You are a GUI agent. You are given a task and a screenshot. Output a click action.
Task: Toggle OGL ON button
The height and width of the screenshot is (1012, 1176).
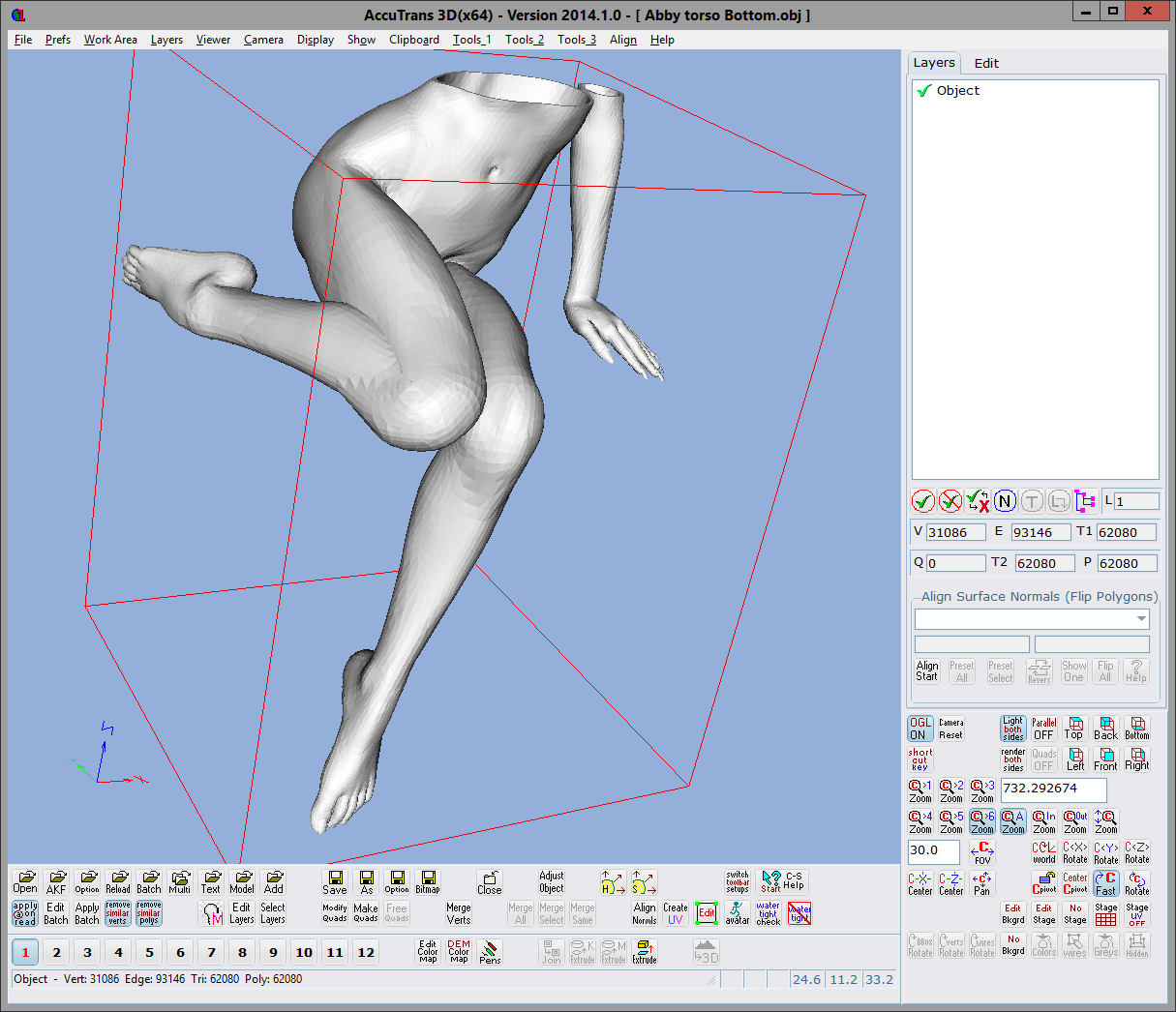point(920,729)
